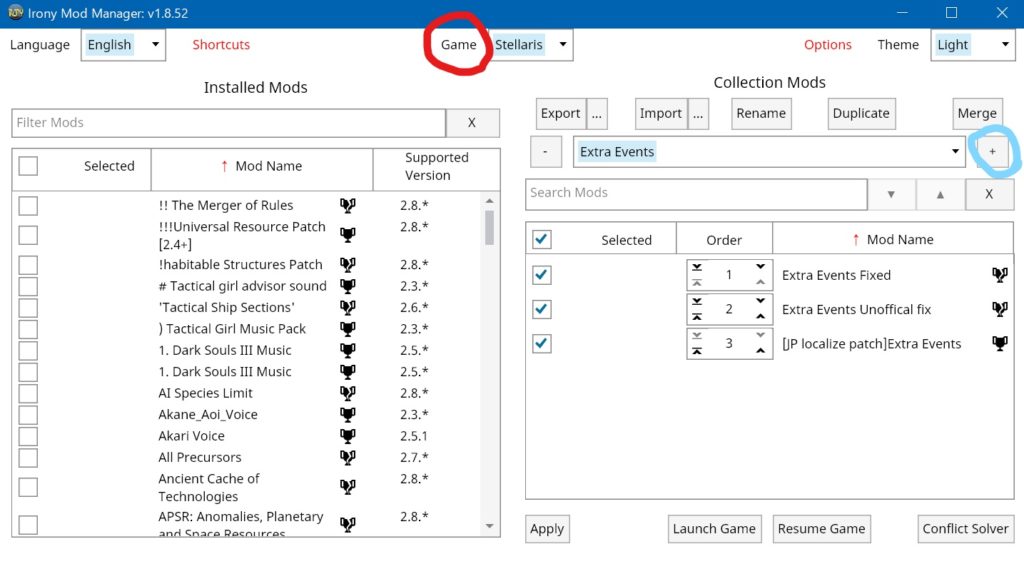Image resolution: width=1024 pixels, height=564 pixels.
Task: Open the Light theme dropdown
Action: [972, 45]
